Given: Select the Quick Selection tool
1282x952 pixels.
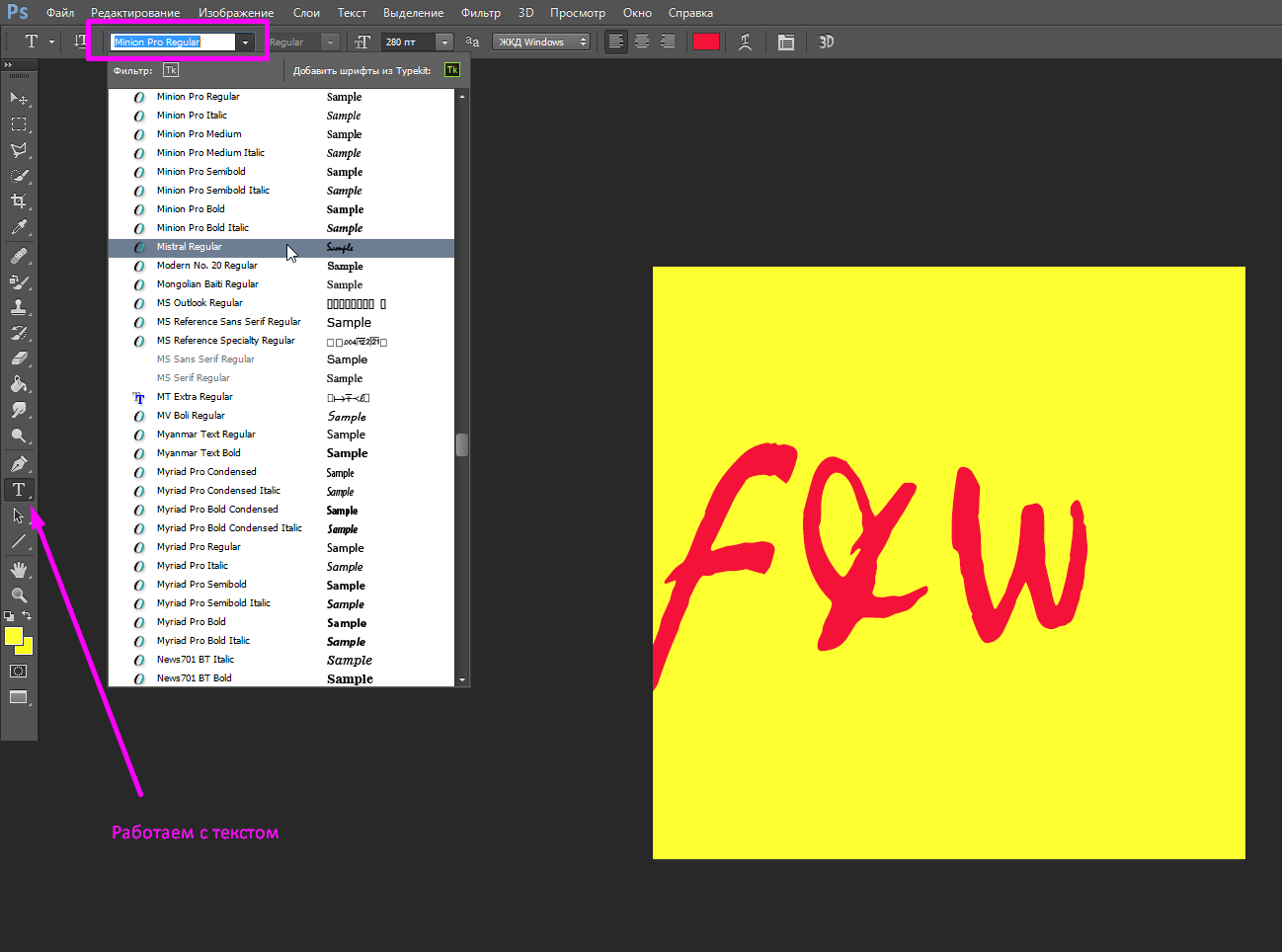Looking at the screenshot, I should point(19,176).
